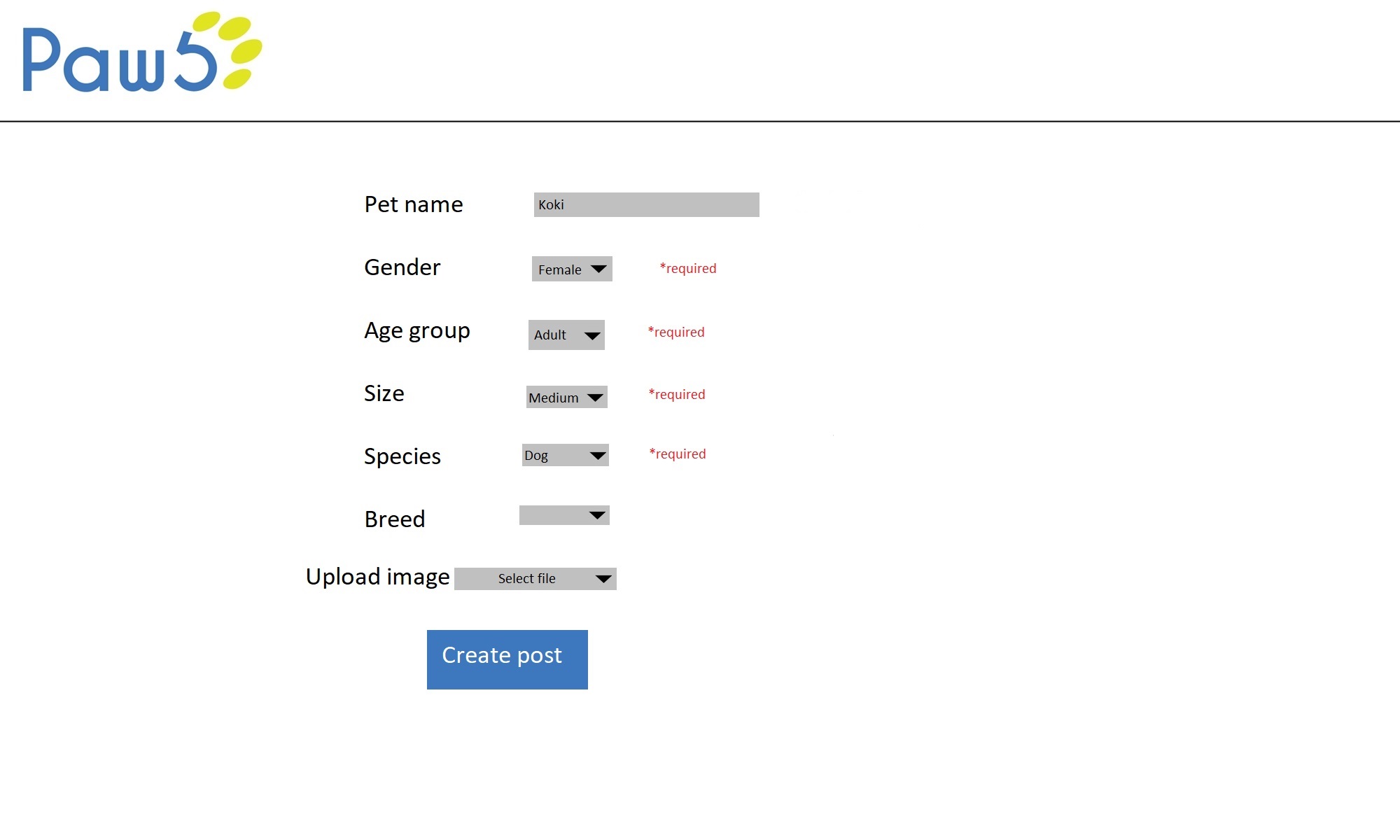Click the arrow beside Select file
The image size is (1400, 840).
click(x=603, y=579)
